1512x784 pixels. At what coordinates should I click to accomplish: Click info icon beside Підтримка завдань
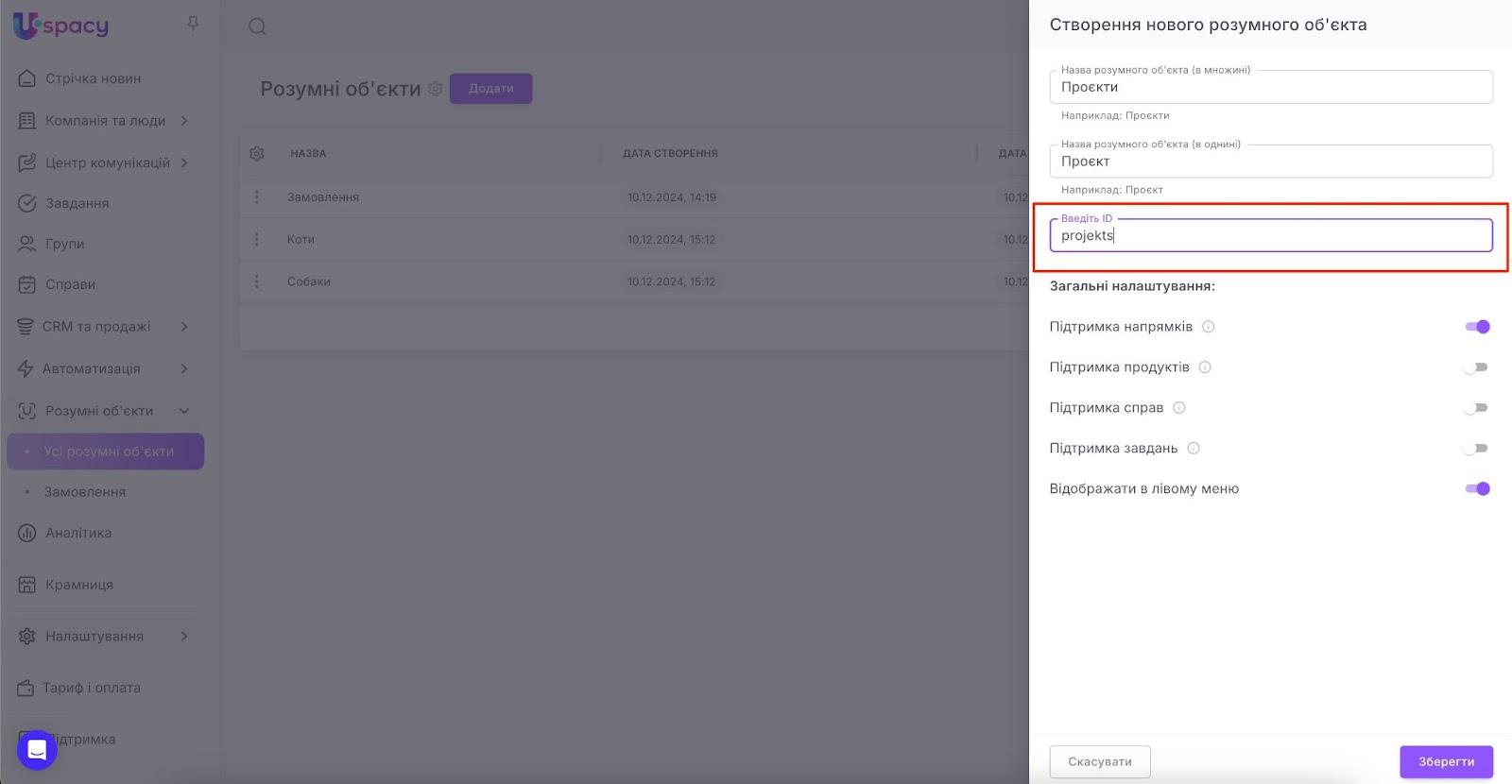[x=1194, y=449]
